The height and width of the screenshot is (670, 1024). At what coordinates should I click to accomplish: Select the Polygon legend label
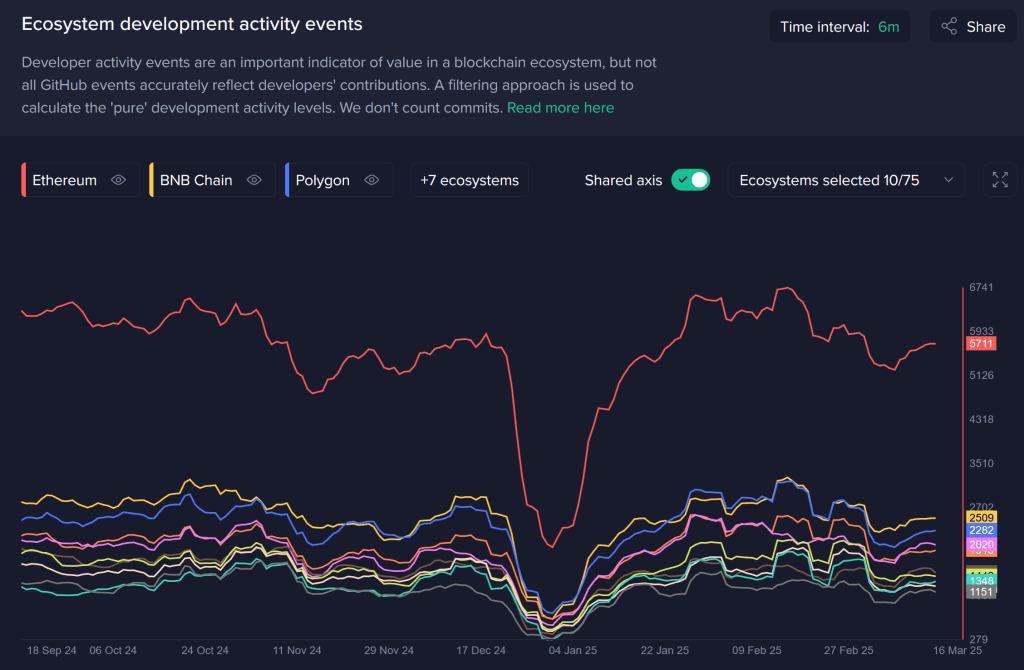coord(323,180)
